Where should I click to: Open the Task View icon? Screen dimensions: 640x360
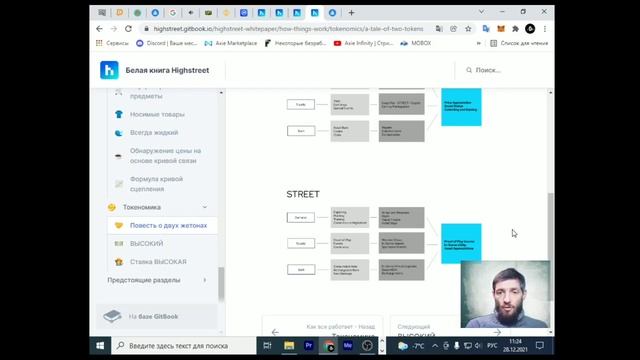pos(267,346)
